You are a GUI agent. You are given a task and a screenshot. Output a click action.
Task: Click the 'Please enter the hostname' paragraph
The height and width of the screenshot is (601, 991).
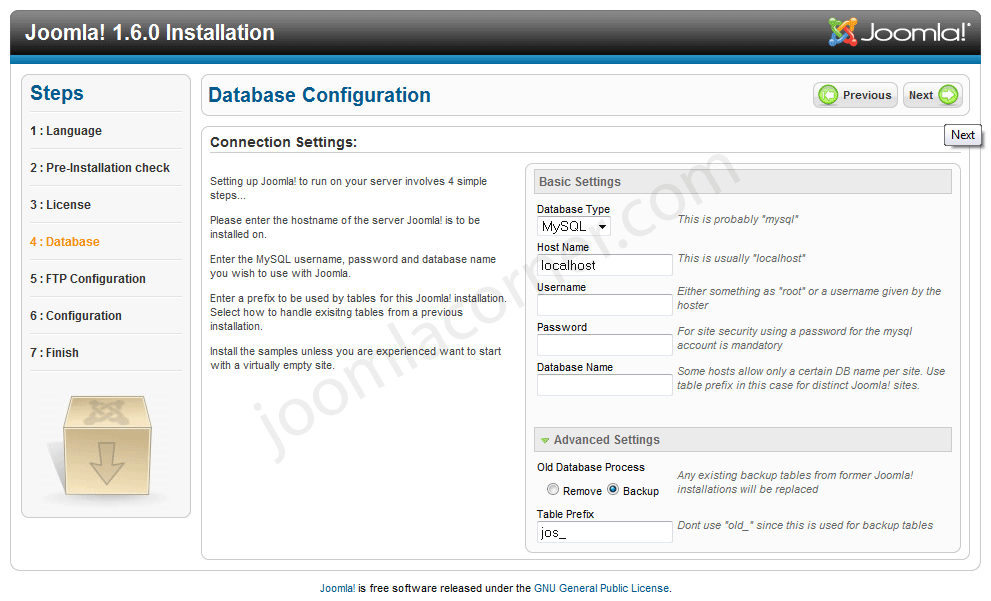pyautogui.click(x=345, y=228)
